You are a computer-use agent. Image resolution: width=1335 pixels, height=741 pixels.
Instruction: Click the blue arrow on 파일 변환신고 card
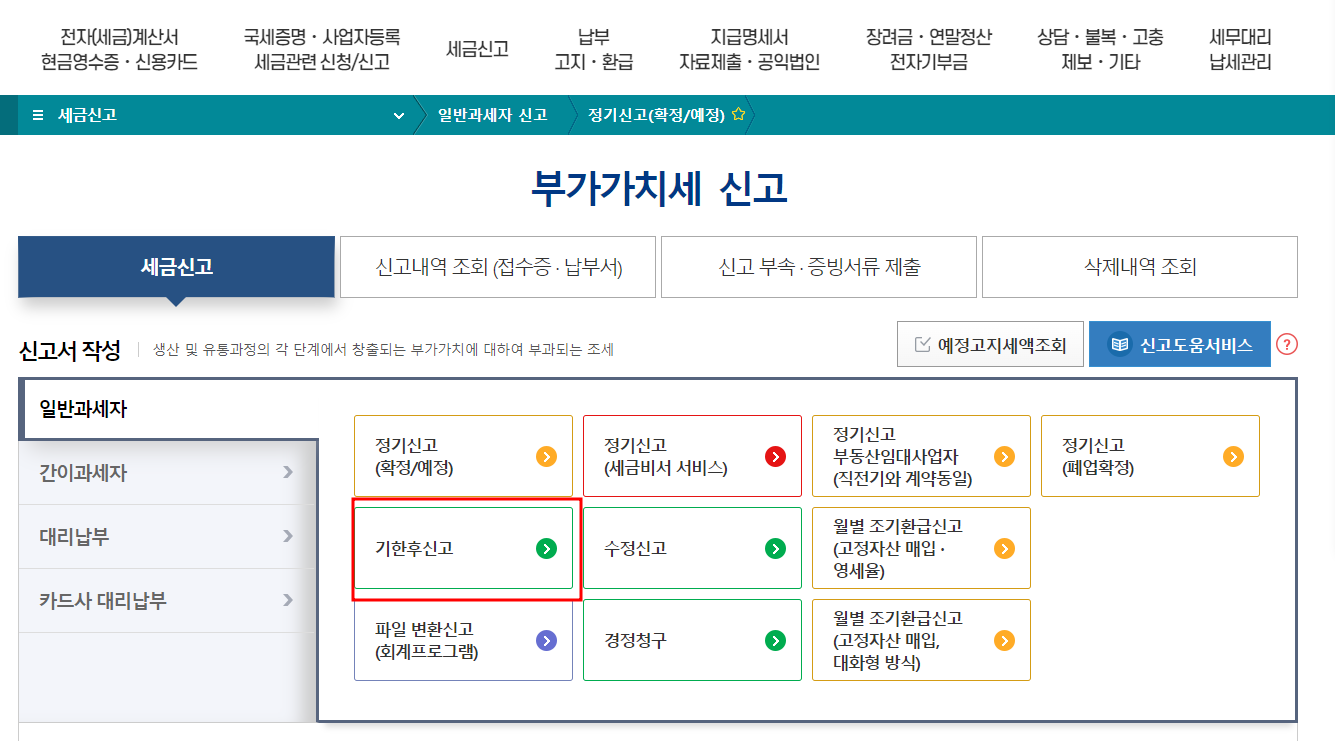pyautogui.click(x=545, y=640)
